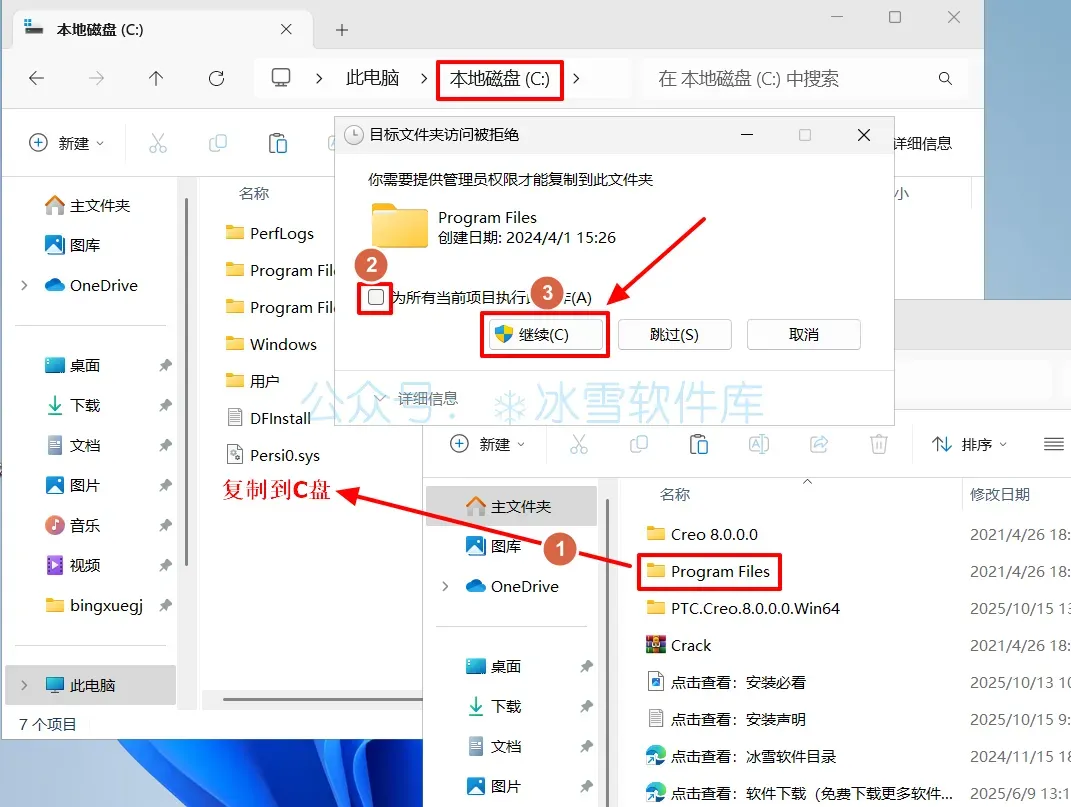
Task: Click Rename icon in the lower Explorer window
Action: (759, 444)
